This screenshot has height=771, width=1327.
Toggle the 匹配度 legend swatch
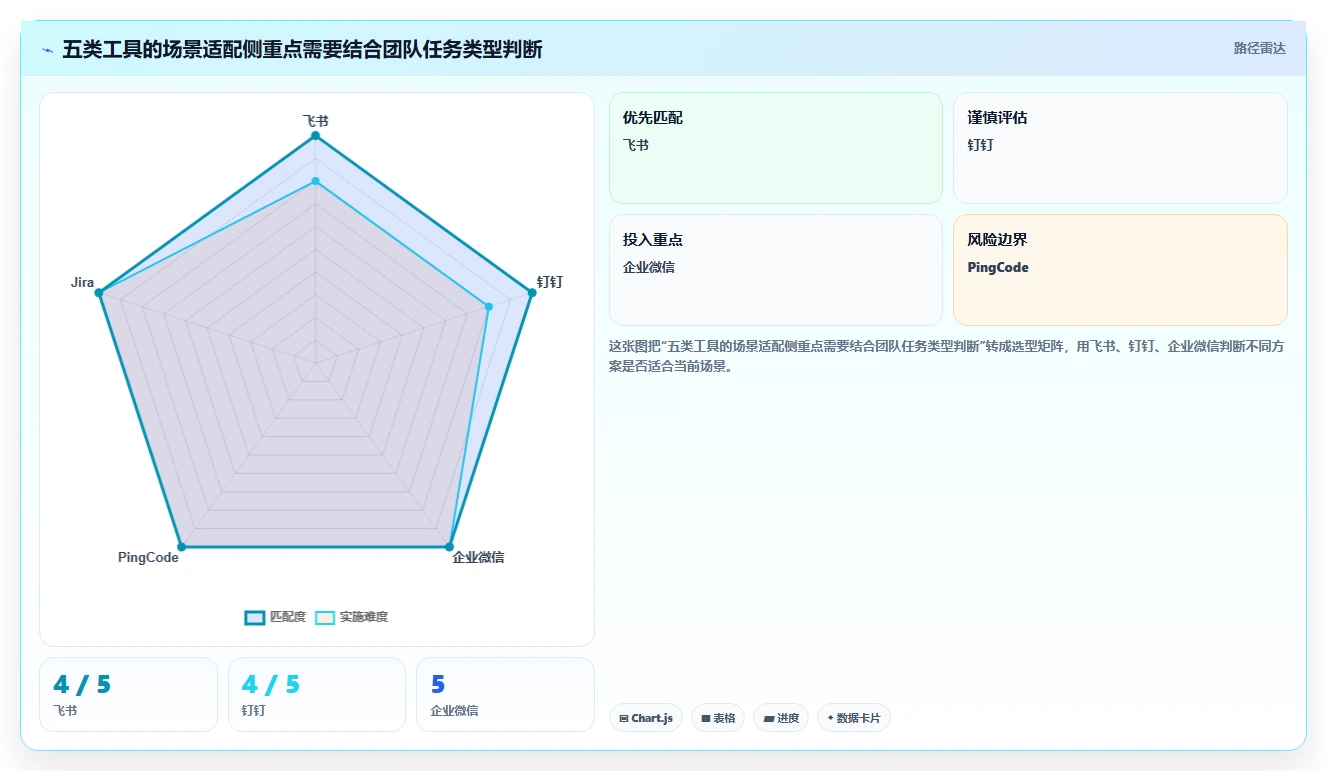point(255,617)
